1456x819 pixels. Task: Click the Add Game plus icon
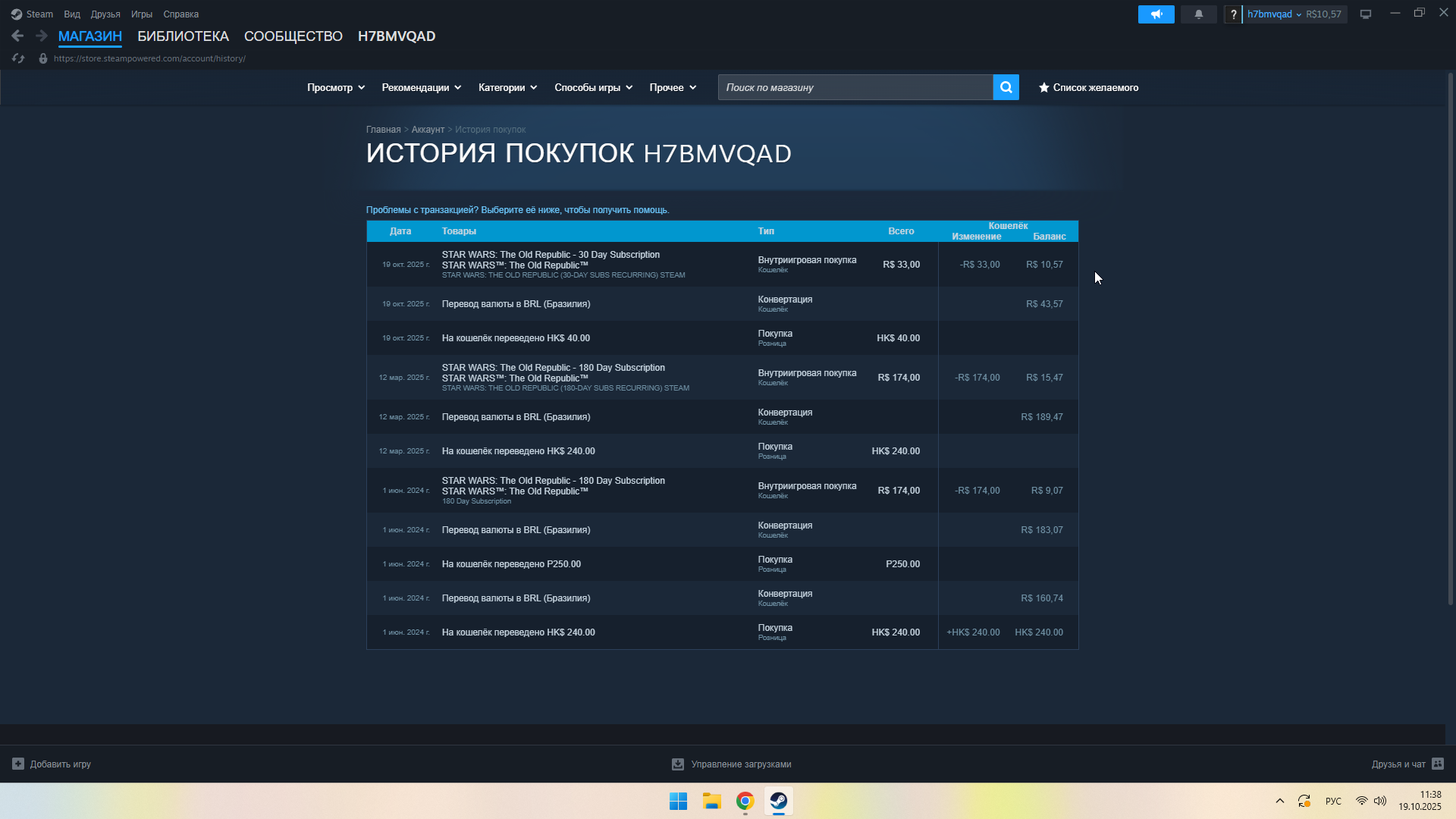point(18,764)
